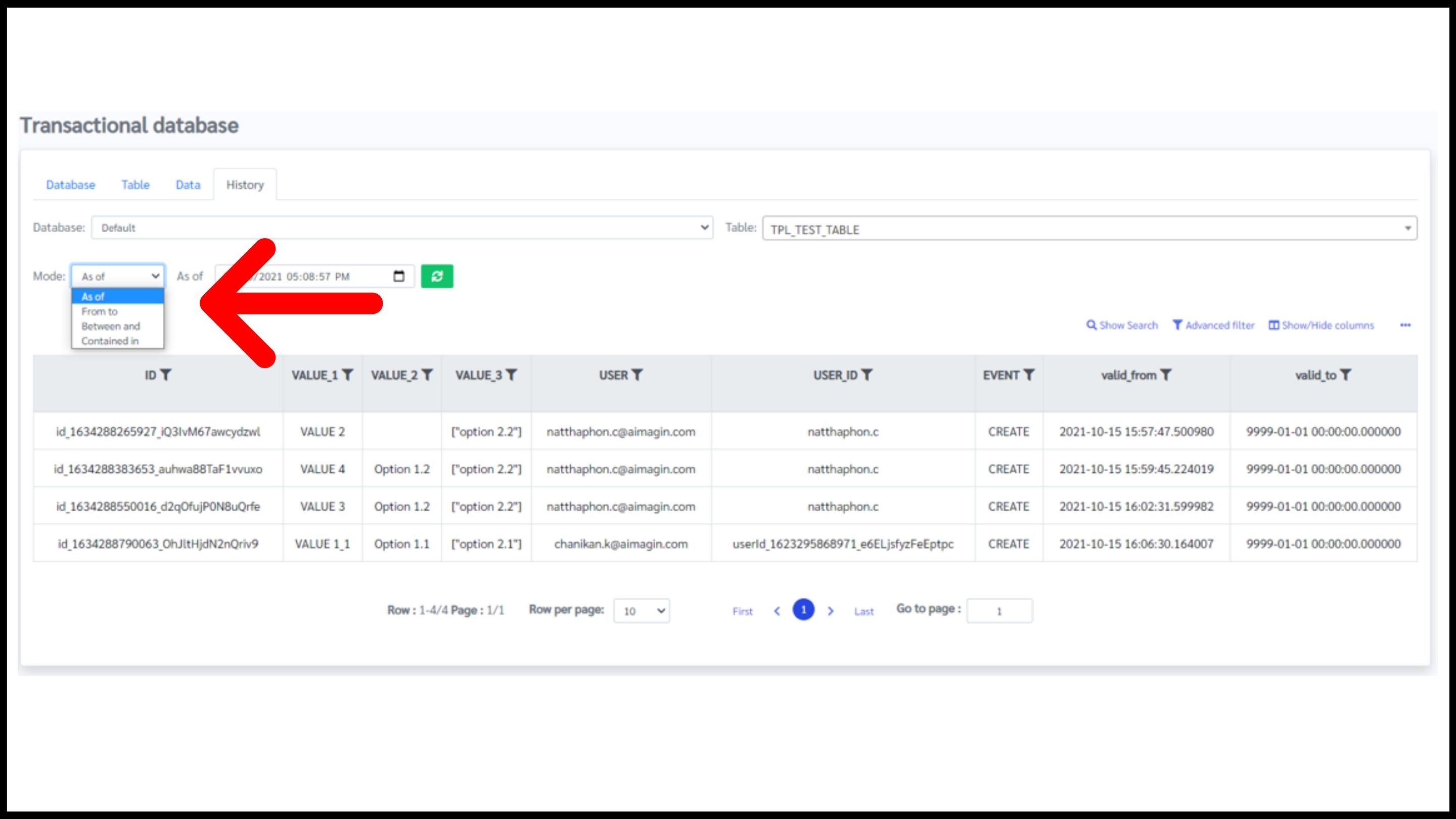Select the As of mode option
Screen dimensions: 1456x819
pyautogui.click(x=118, y=296)
